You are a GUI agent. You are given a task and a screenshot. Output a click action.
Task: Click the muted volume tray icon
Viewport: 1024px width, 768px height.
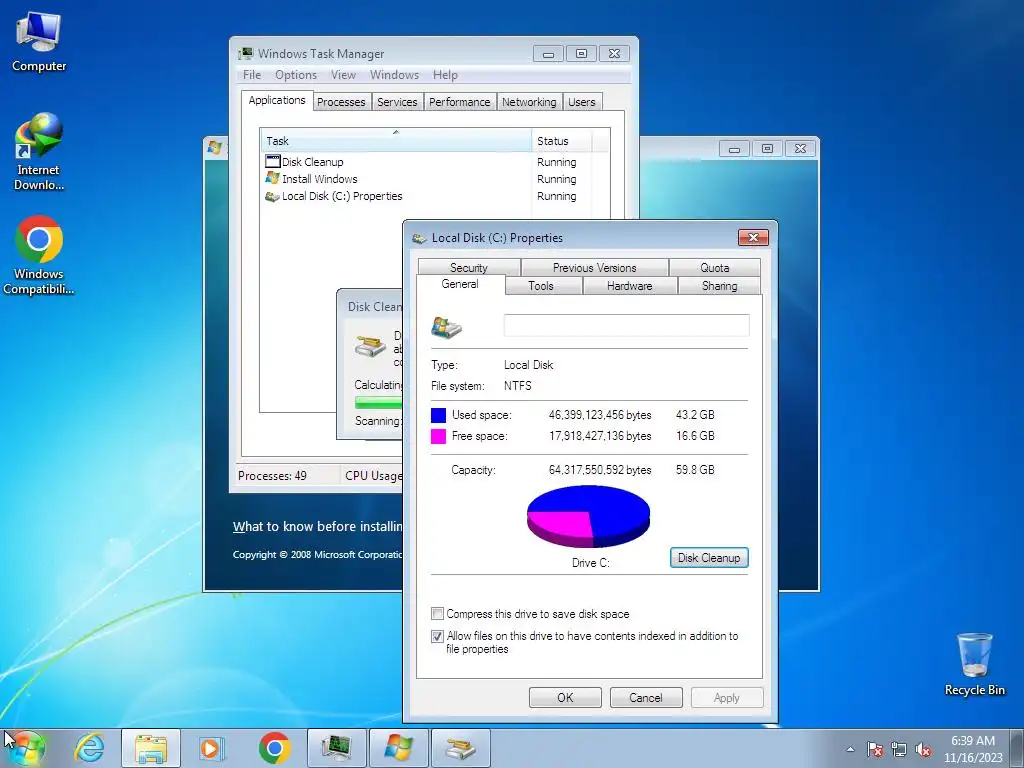923,749
